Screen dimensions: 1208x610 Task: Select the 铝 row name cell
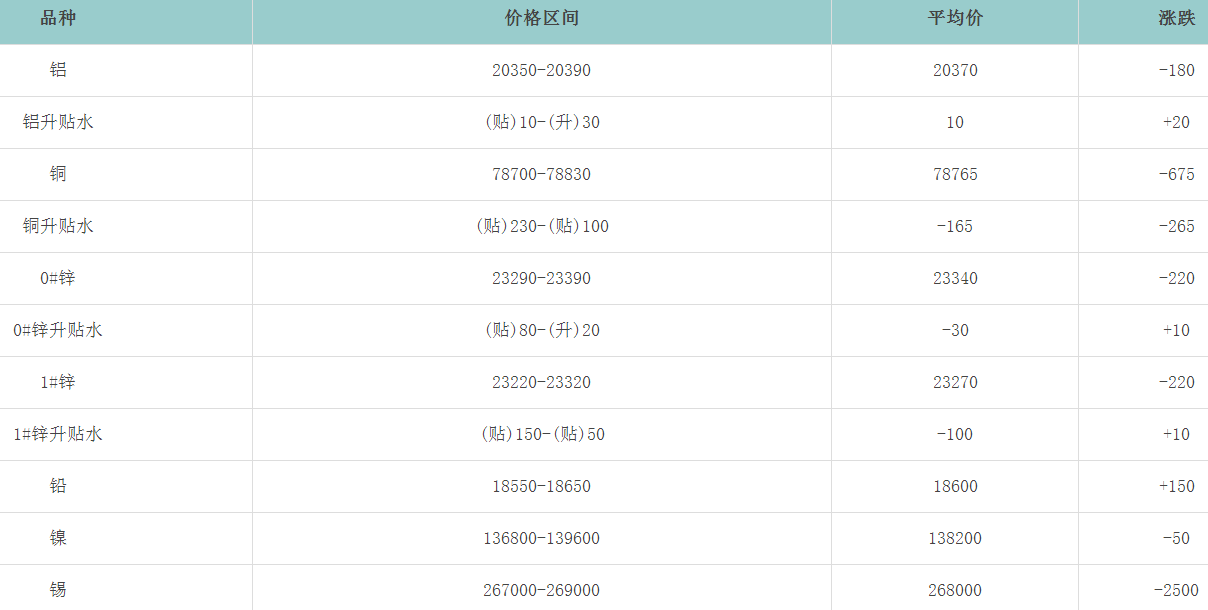(x=58, y=71)
